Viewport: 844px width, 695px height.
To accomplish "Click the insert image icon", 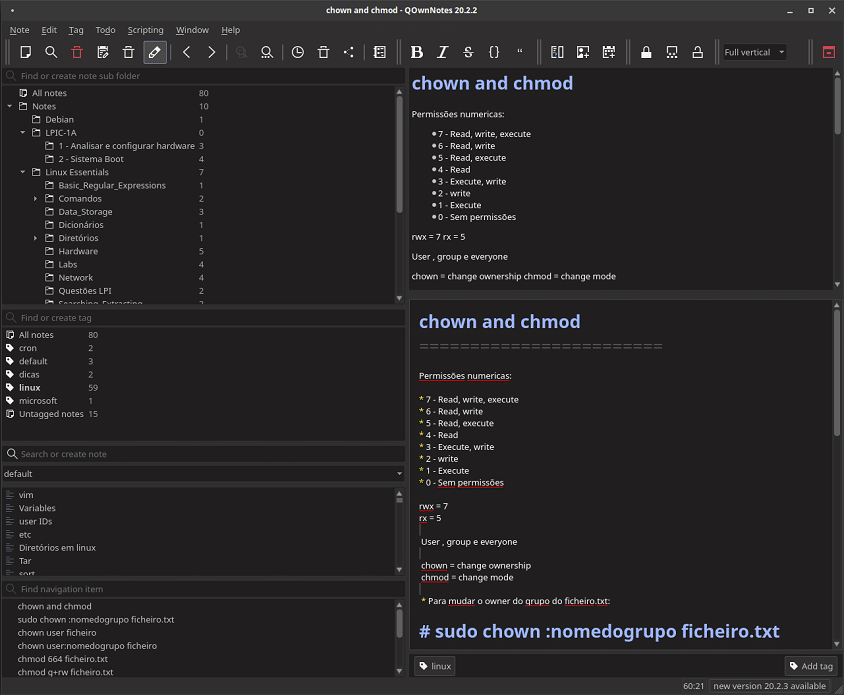I will tap(583, 52).
